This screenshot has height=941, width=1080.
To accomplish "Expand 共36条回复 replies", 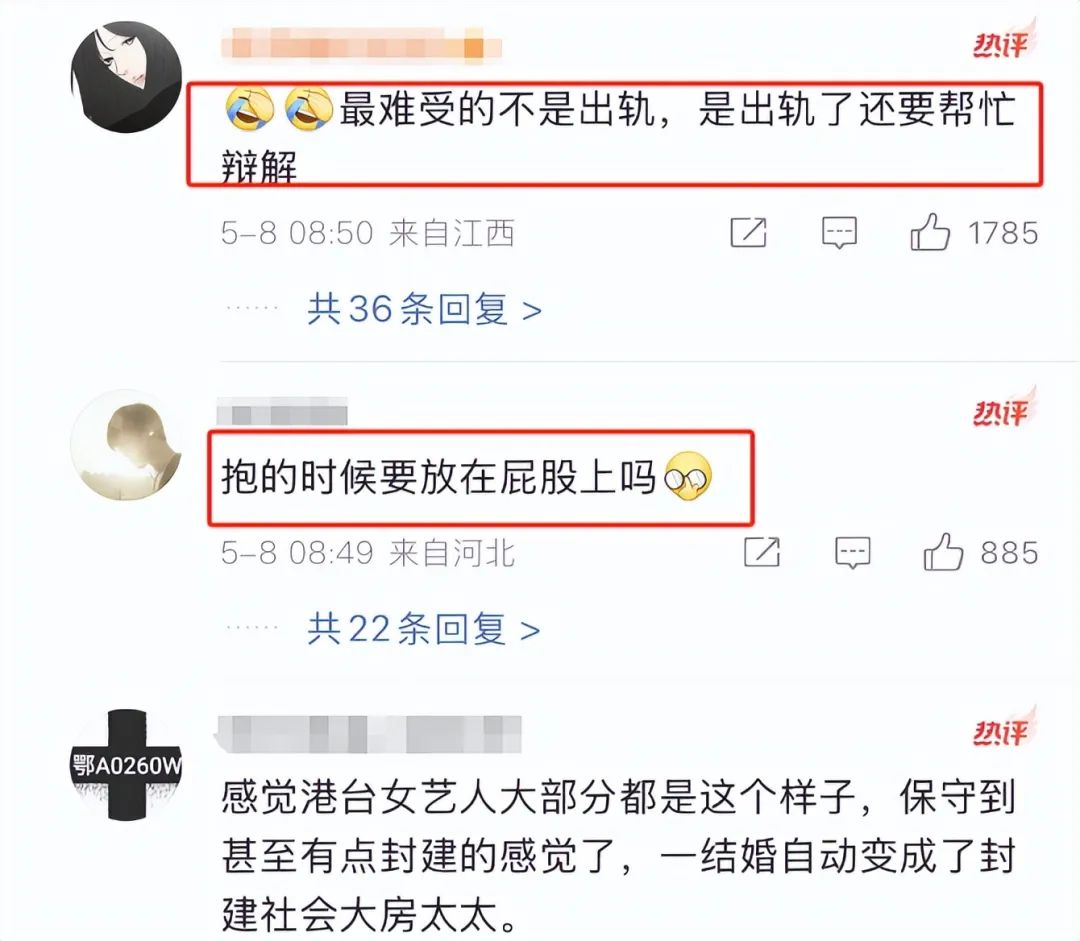I will tap(424, 309).
